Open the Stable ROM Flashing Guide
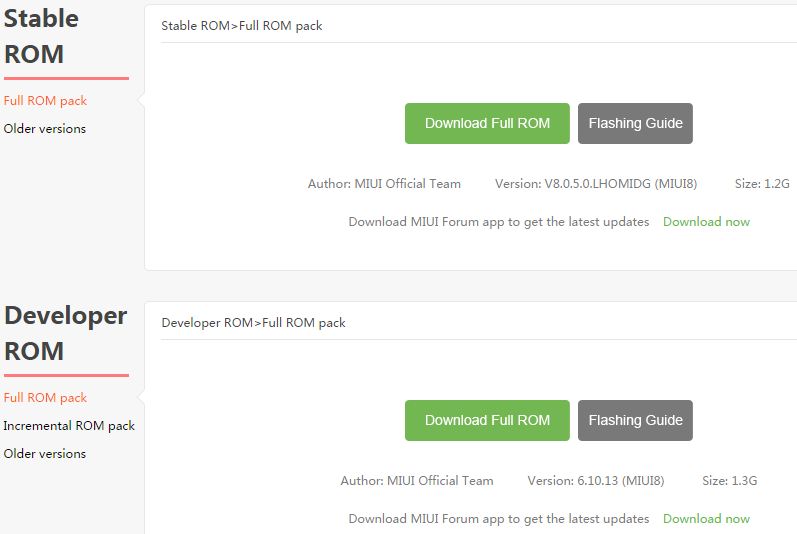This screenshot has height=534, width=797. click(635, 124)
